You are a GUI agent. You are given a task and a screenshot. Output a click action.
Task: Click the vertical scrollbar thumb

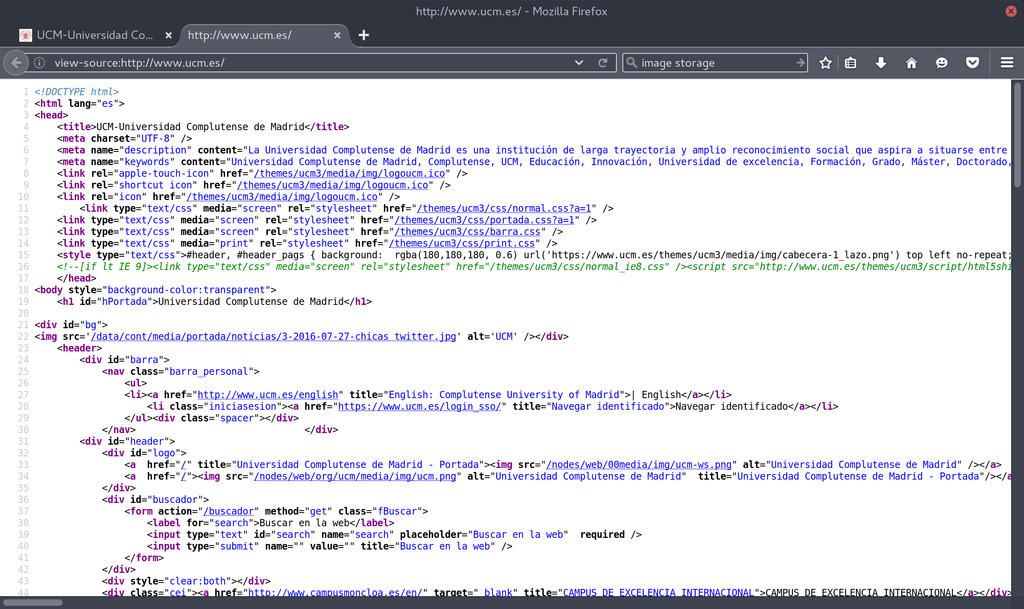point(1017,134)
